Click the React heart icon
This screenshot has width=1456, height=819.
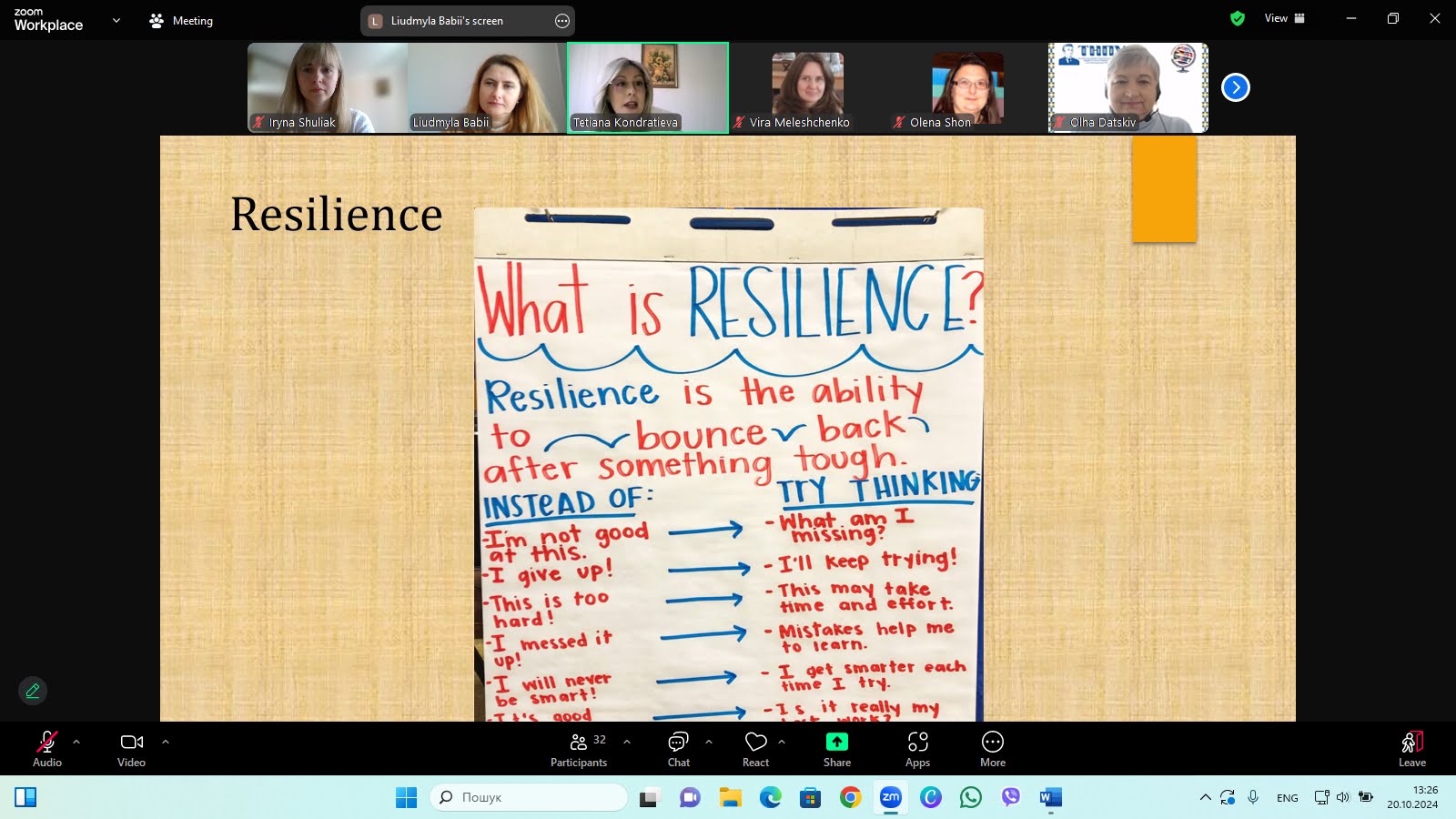[755, 749]
